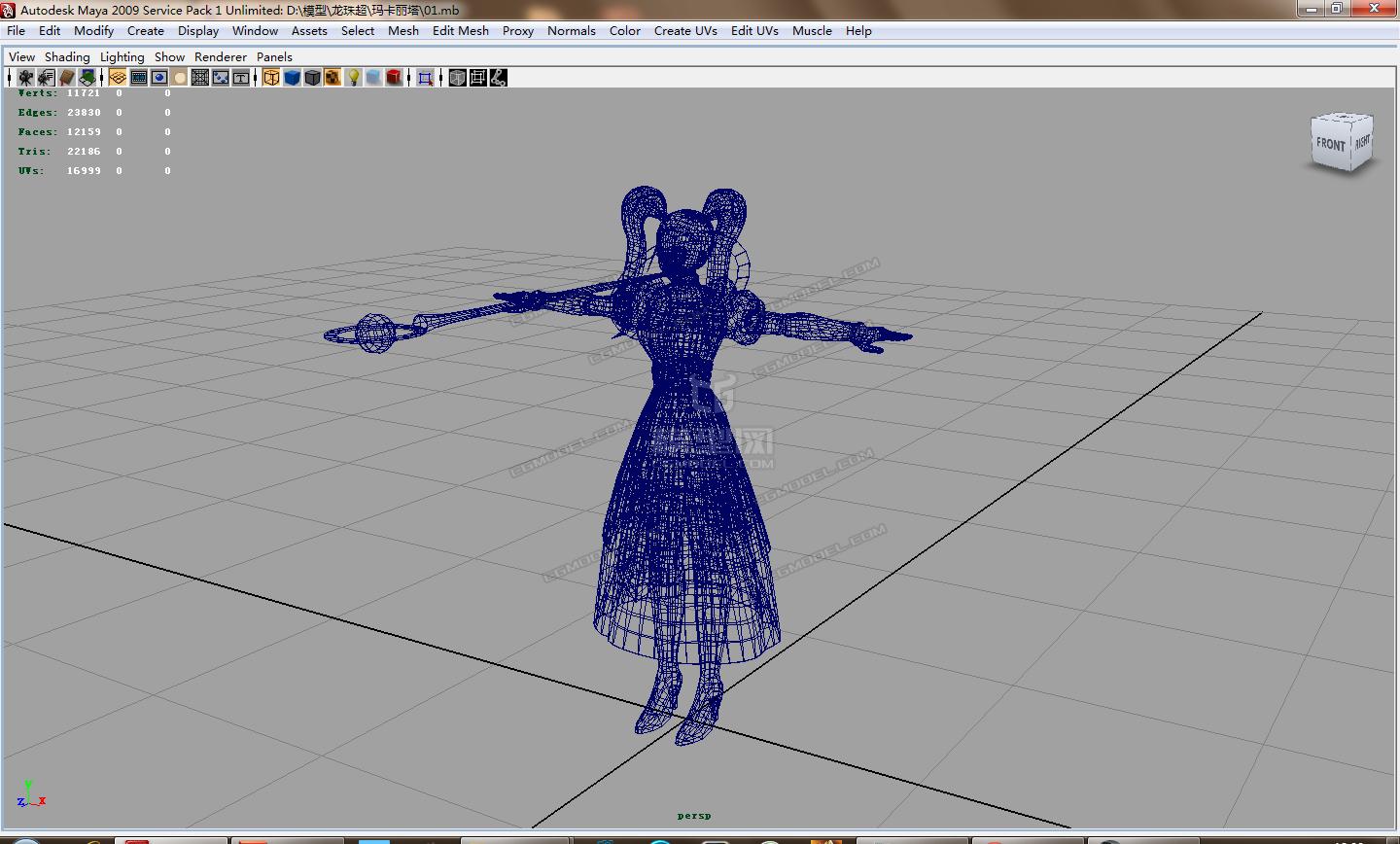Open the Select menu
Screen dimensions: 1400x844
pos(358,31)
